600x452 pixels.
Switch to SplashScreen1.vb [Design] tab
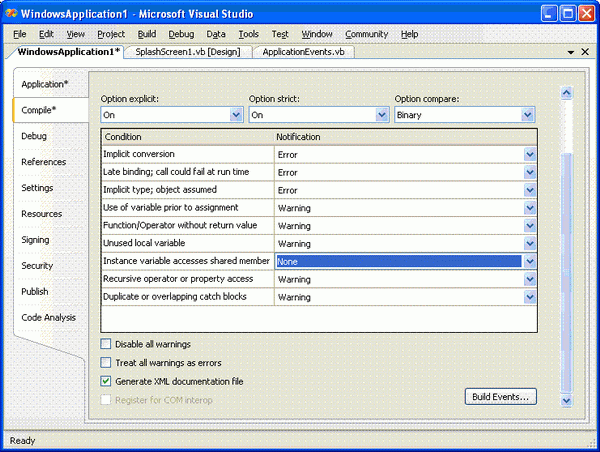[188, 52]
